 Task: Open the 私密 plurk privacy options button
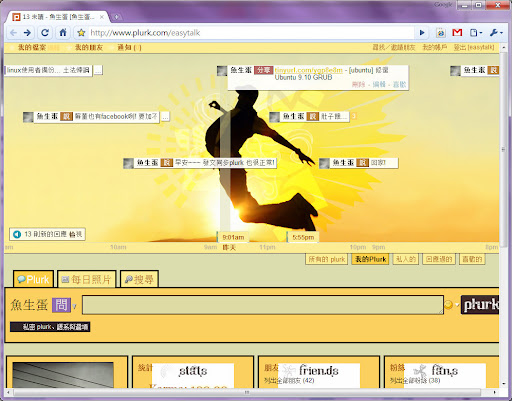tap(50, 327)
